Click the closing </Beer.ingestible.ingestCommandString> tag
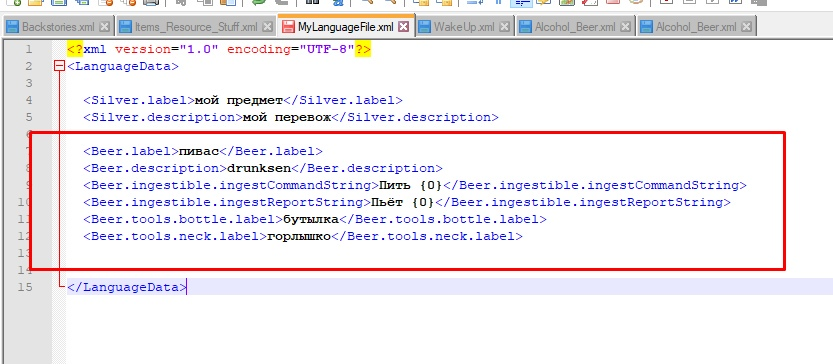833x364 pixels. click(x=594, y=185)
